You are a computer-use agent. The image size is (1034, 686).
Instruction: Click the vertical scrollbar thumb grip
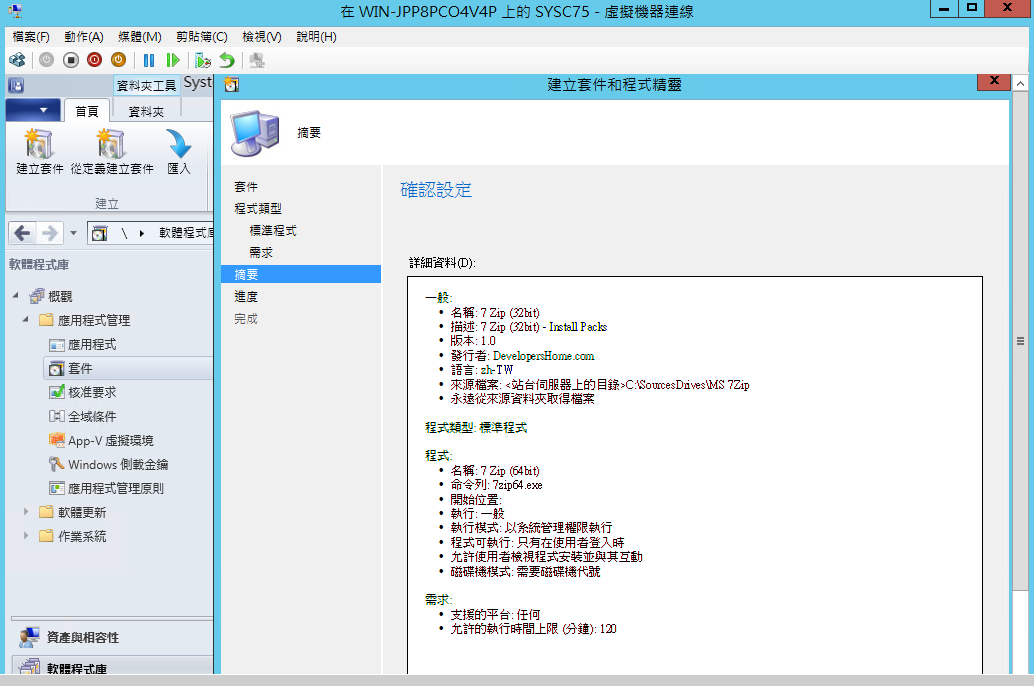tap(1020, 341)
